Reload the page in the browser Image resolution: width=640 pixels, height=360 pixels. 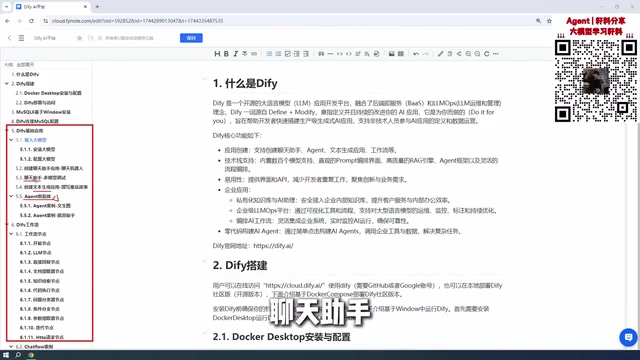[31, 21]
